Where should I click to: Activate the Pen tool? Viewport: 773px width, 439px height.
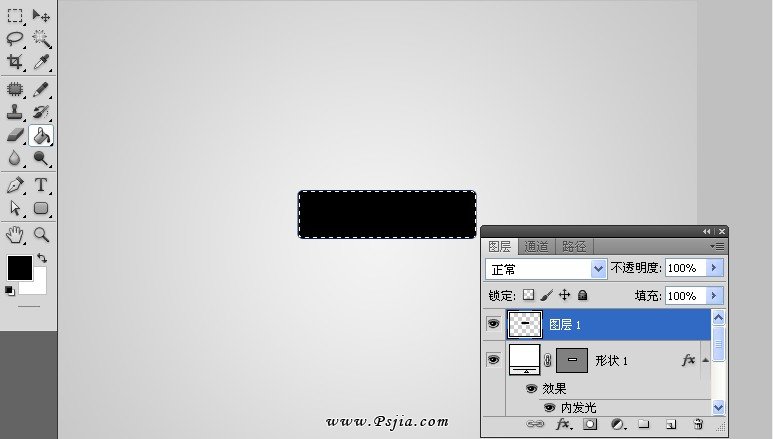[15, 185]
